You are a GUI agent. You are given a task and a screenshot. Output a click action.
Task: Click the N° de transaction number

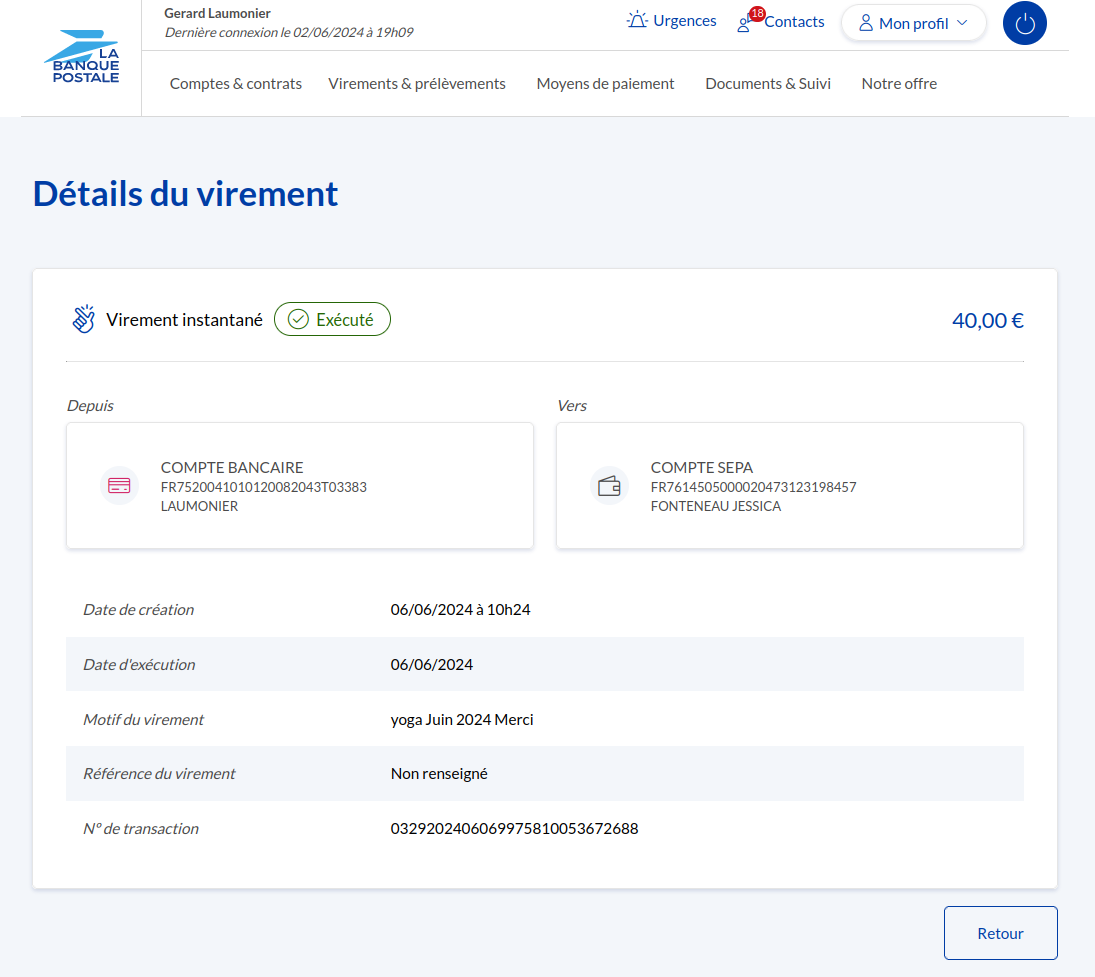click(514, 829)
